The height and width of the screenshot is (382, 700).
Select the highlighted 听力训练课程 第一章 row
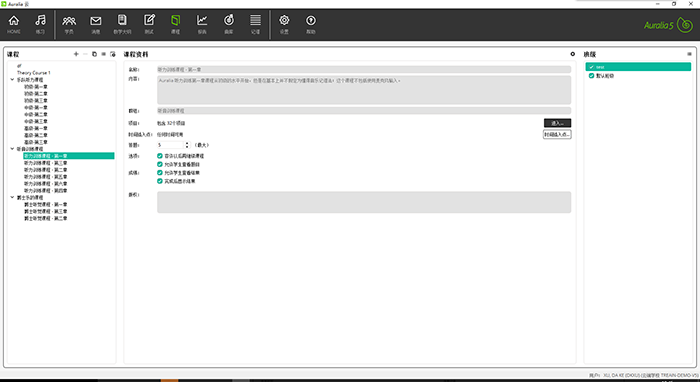click(x=69, y=156)
